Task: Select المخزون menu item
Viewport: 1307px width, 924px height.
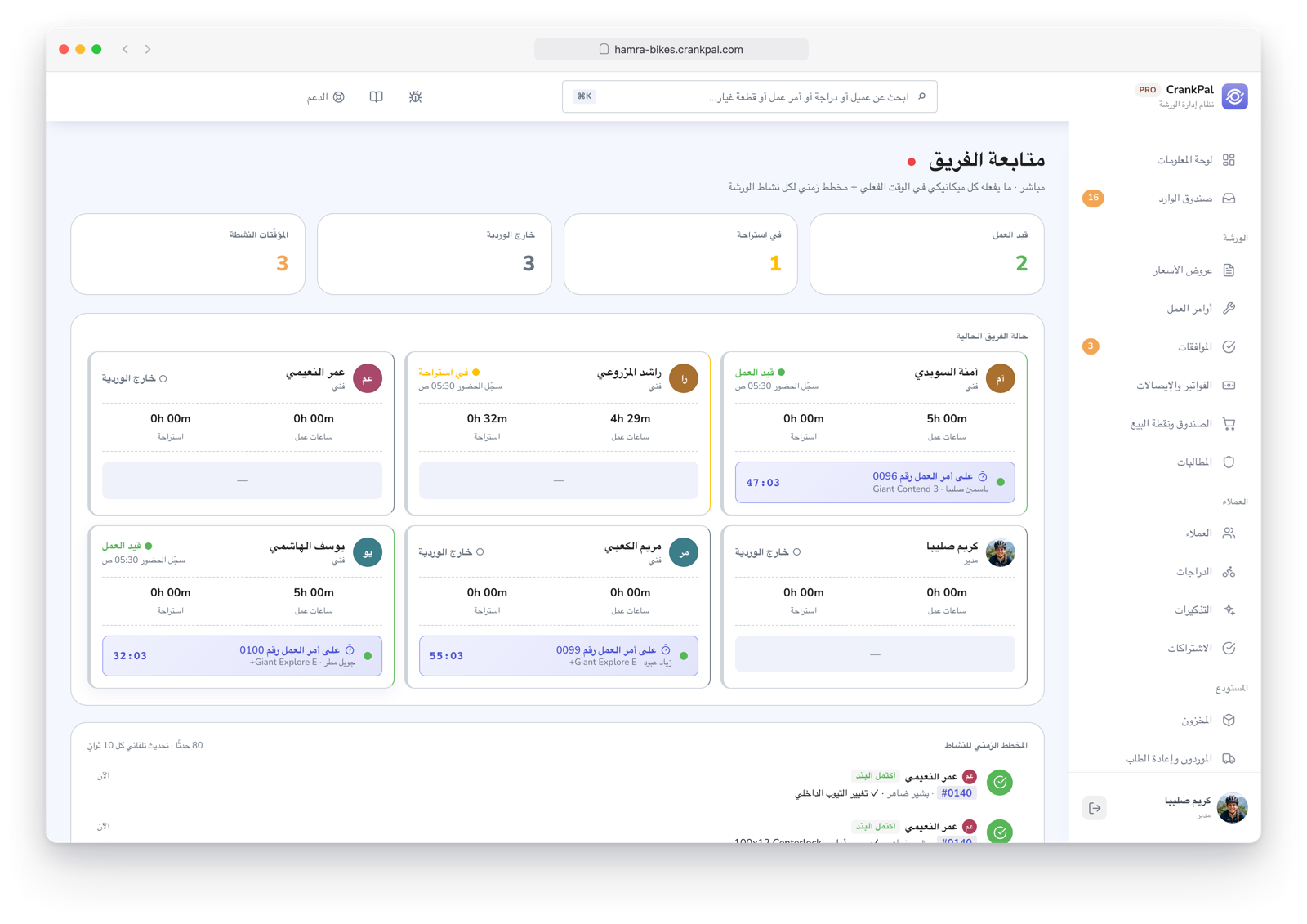Action: [1166, 721]
